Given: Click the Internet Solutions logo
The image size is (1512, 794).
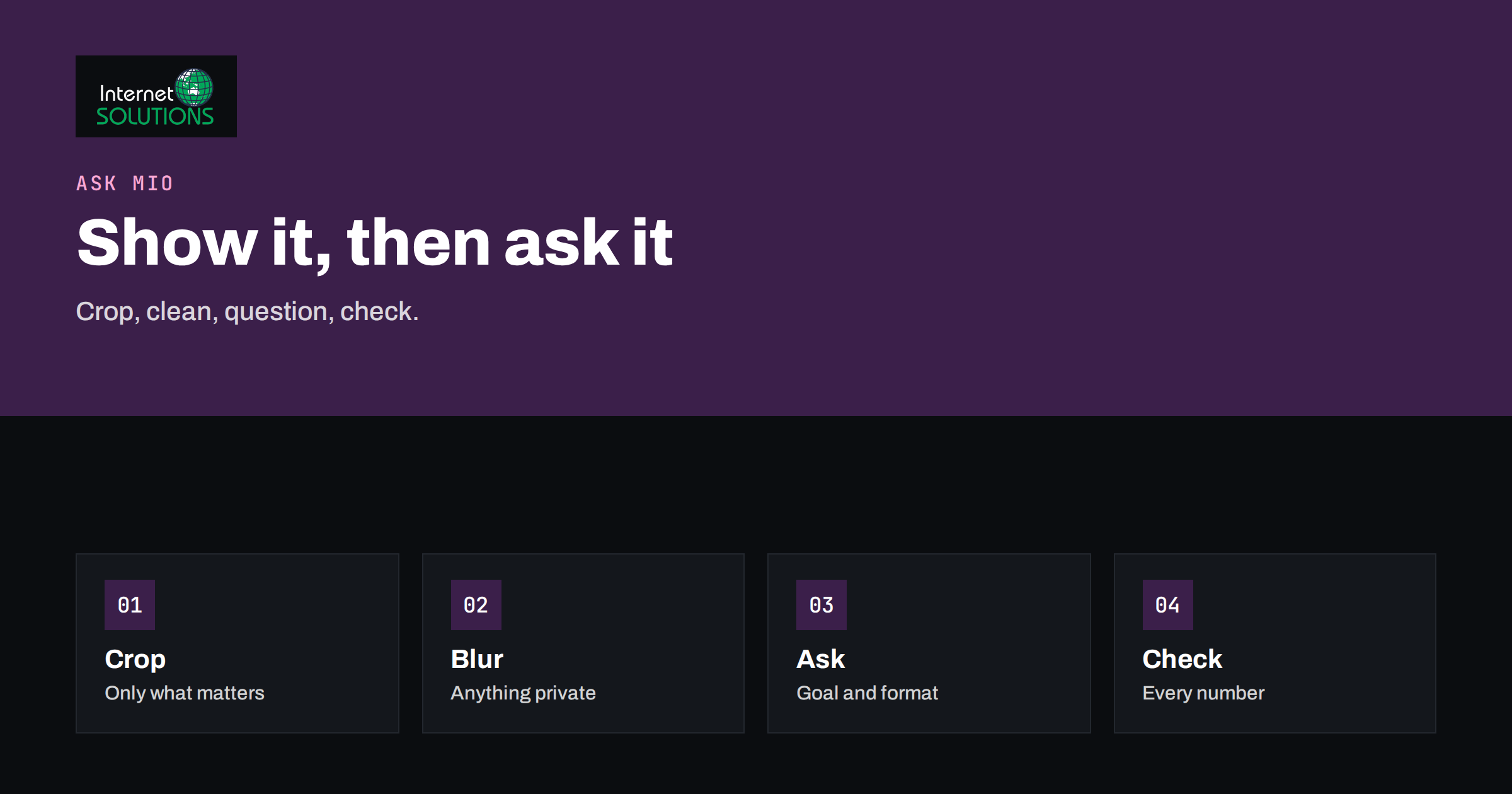Looking at the screenshot, I should [156, 96].
